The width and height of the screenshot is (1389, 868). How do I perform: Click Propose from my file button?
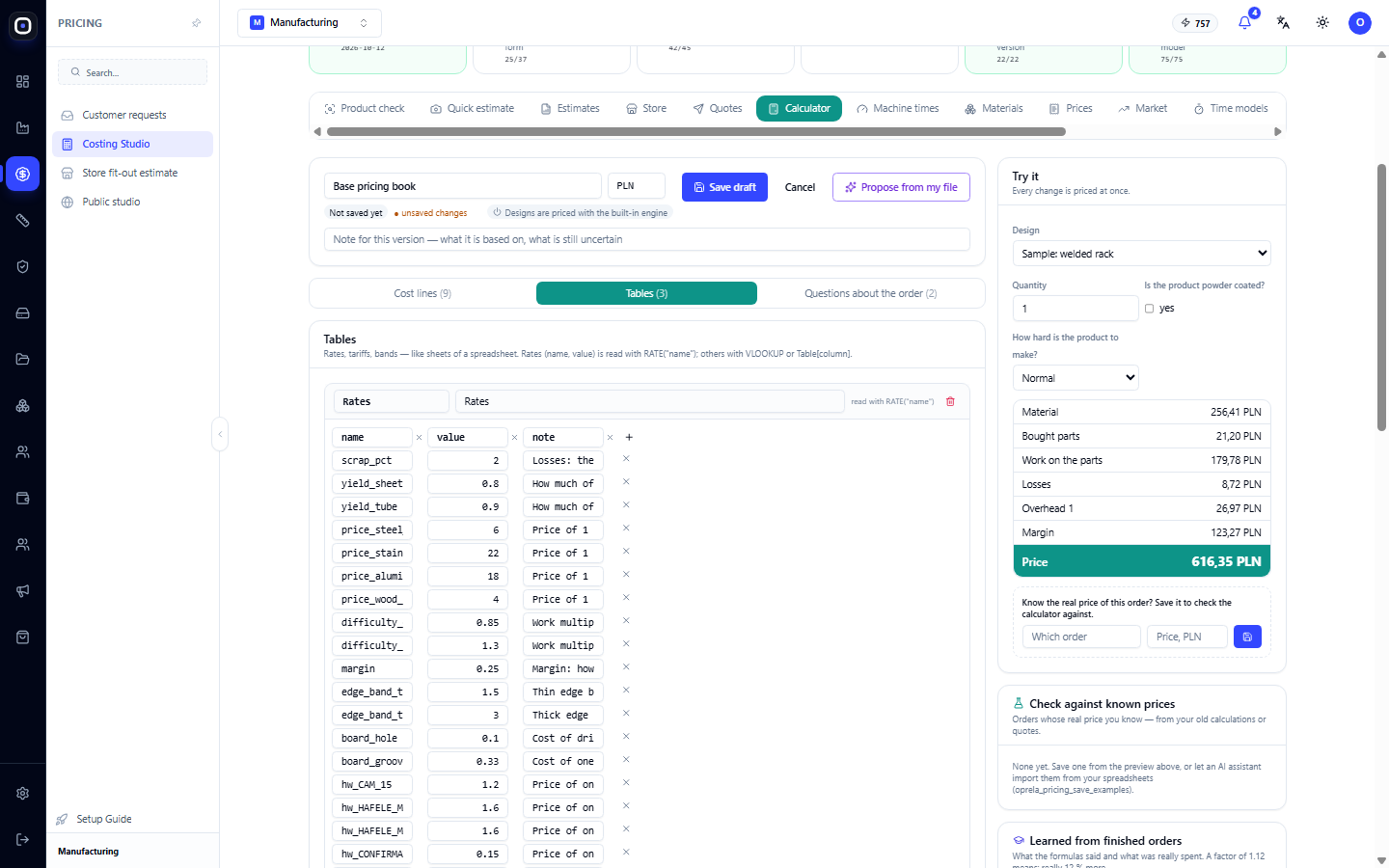(x=901, y=187)
